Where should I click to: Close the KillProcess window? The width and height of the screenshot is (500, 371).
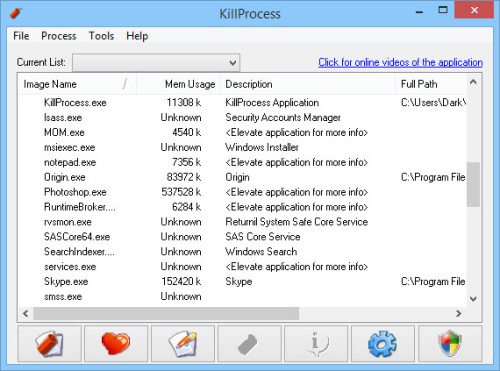(474, 11)
